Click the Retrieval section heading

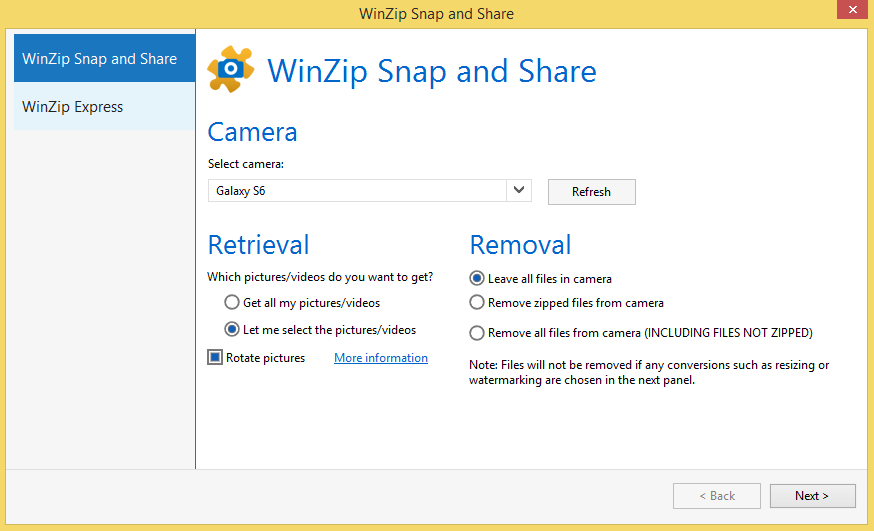258,245
